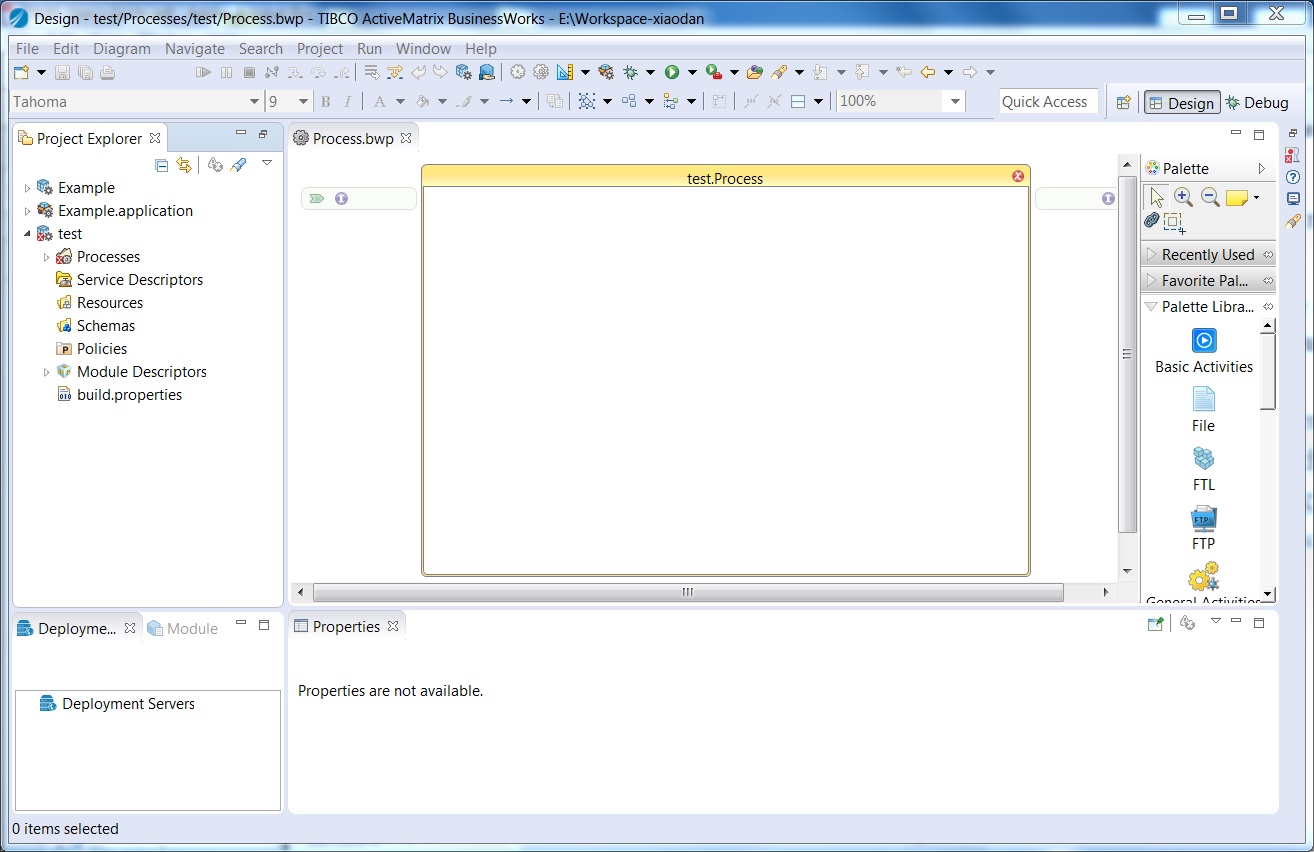
Task: Click the green Run button in toolbar
Action: click(672, 72)
